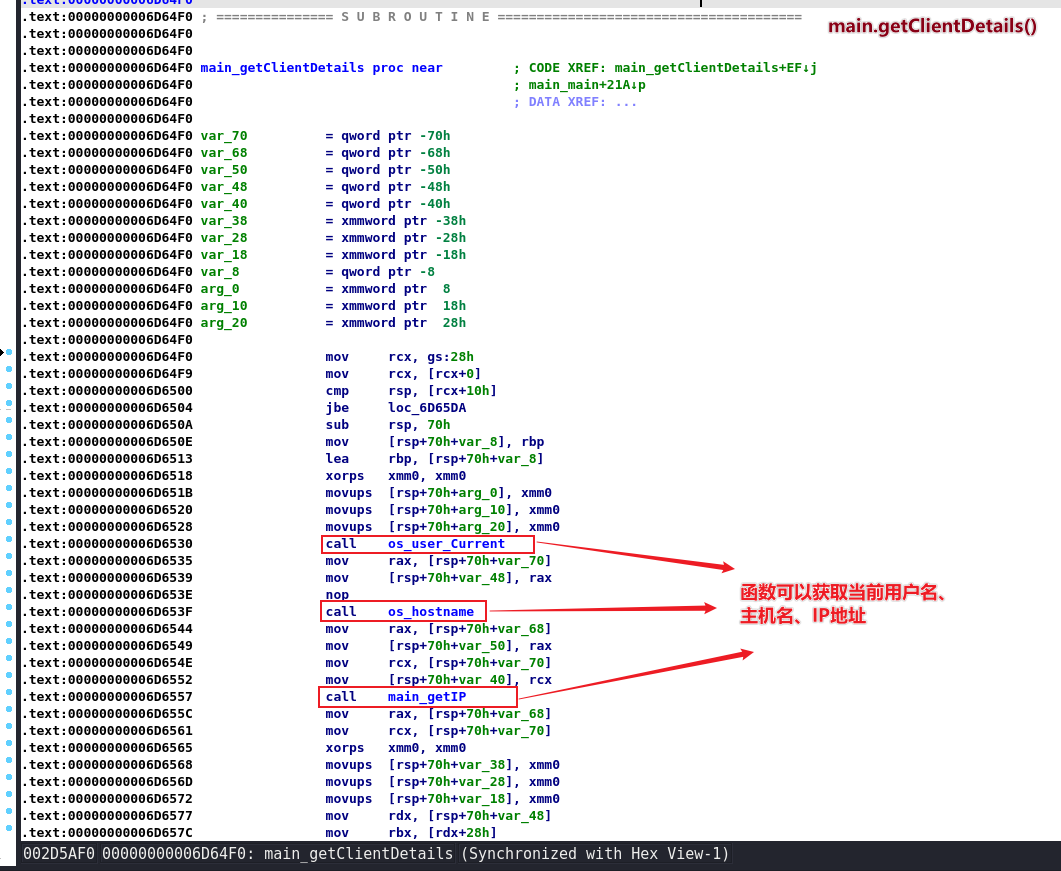Select arg_20 stack variable definition
The width and height of the screenshot is (1061, 871).
coord(224,323)
